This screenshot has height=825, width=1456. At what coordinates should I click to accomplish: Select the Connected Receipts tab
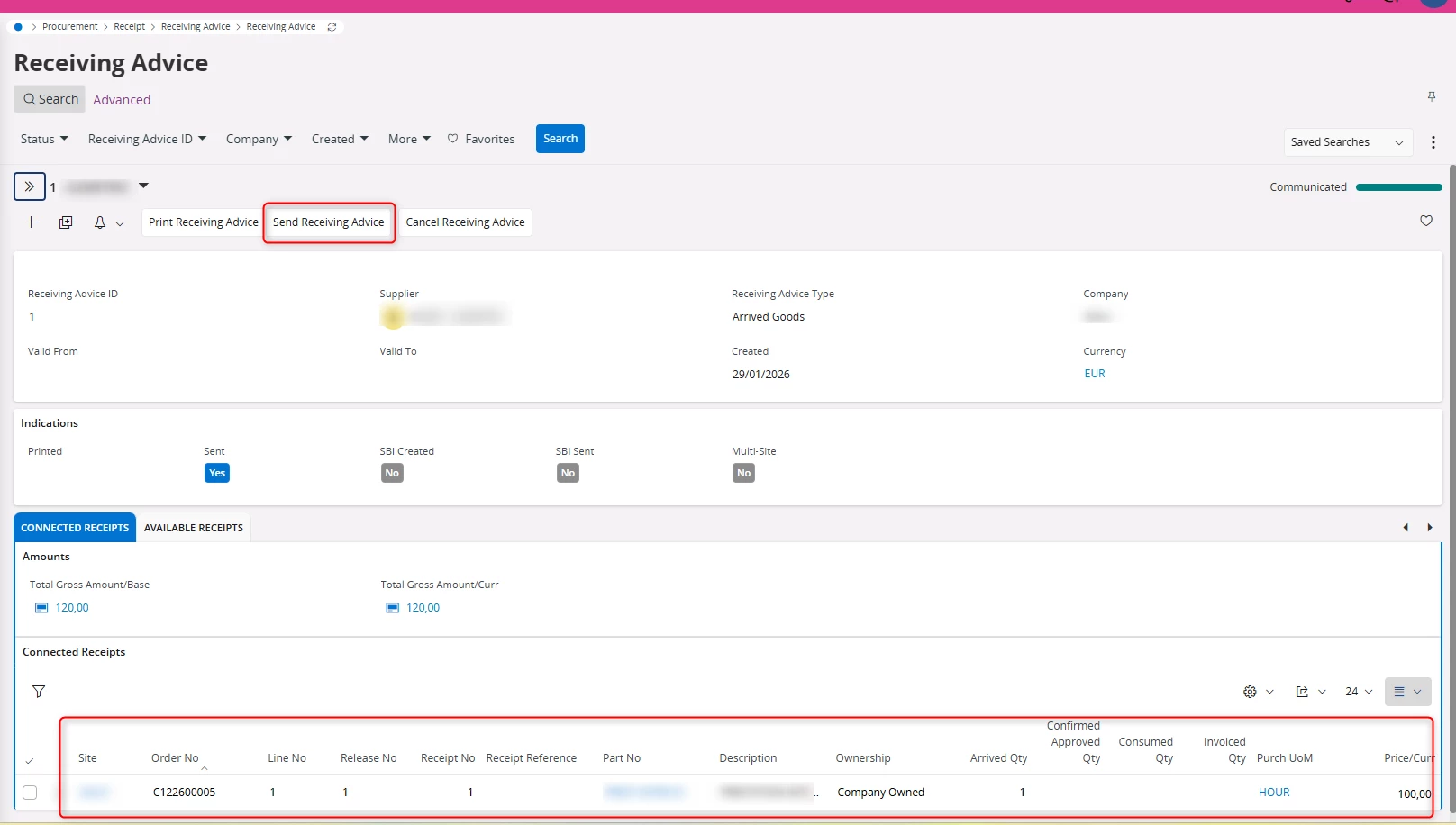point(75,528)
